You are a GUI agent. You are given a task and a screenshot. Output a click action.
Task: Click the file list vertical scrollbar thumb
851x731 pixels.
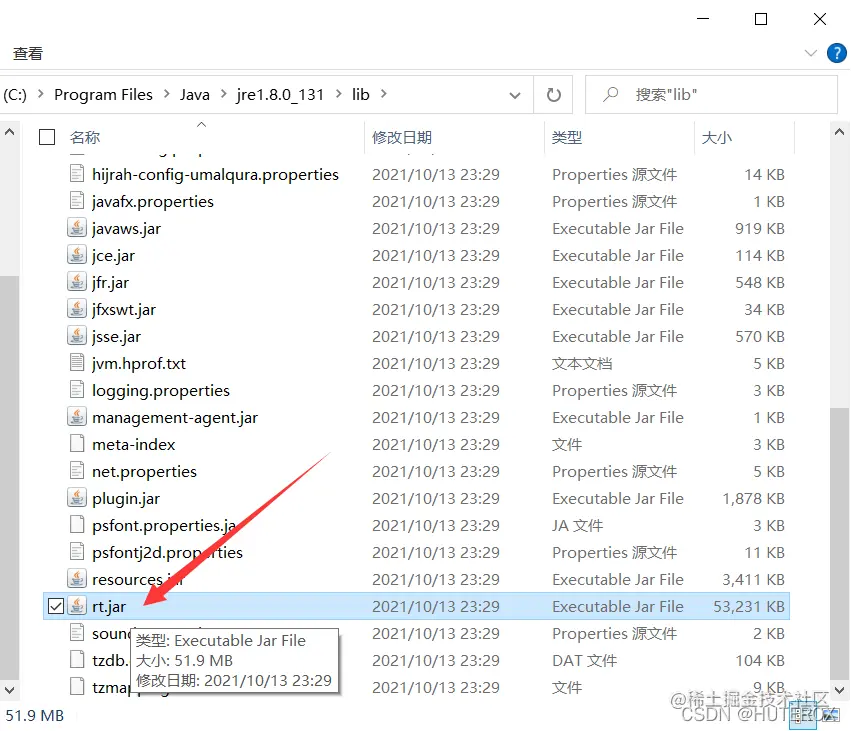pos(839,543)
